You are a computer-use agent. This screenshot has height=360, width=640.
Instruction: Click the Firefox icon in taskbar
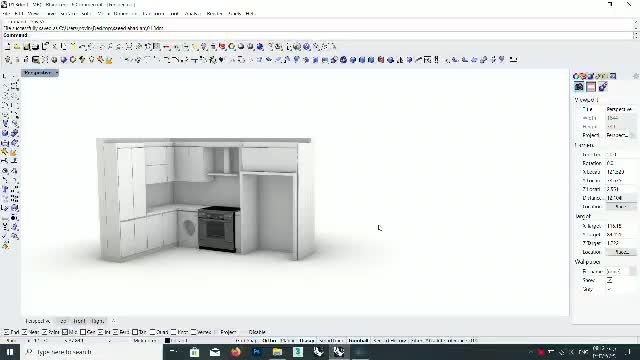pyautogui.click(x=236, y=352)
